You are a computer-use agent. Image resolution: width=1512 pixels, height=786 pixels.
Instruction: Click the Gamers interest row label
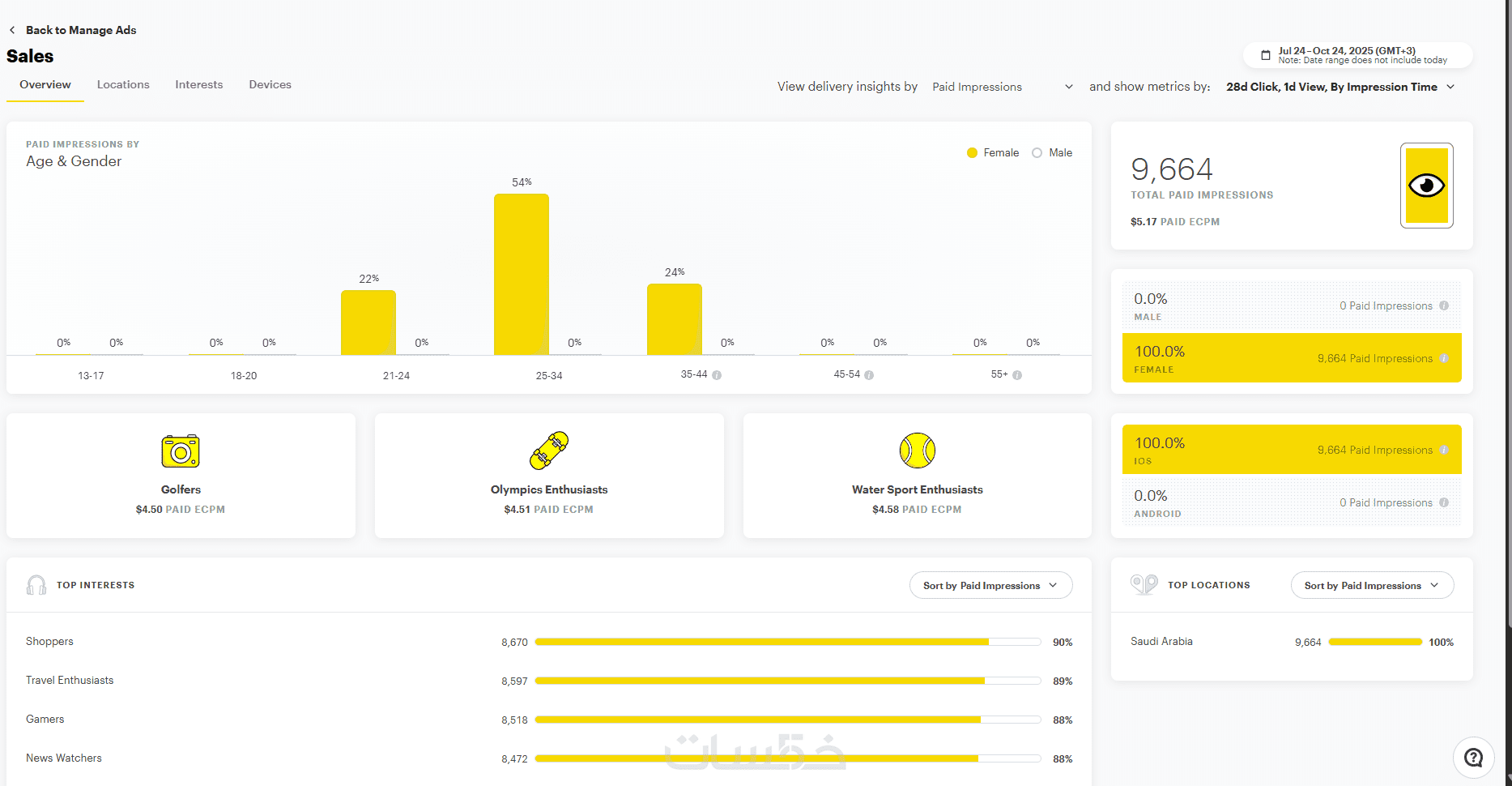45,719
